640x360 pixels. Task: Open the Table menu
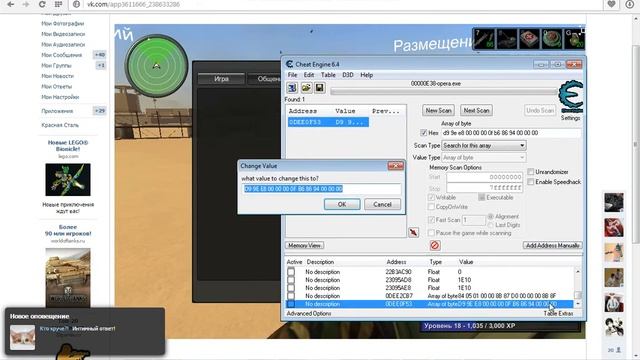(x=328, y=75)
